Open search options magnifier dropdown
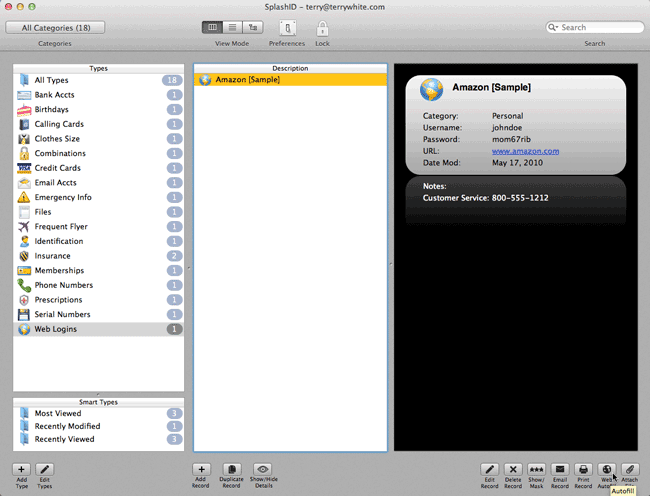The width and height of the screenshot is (650, 496). [553, 27]
